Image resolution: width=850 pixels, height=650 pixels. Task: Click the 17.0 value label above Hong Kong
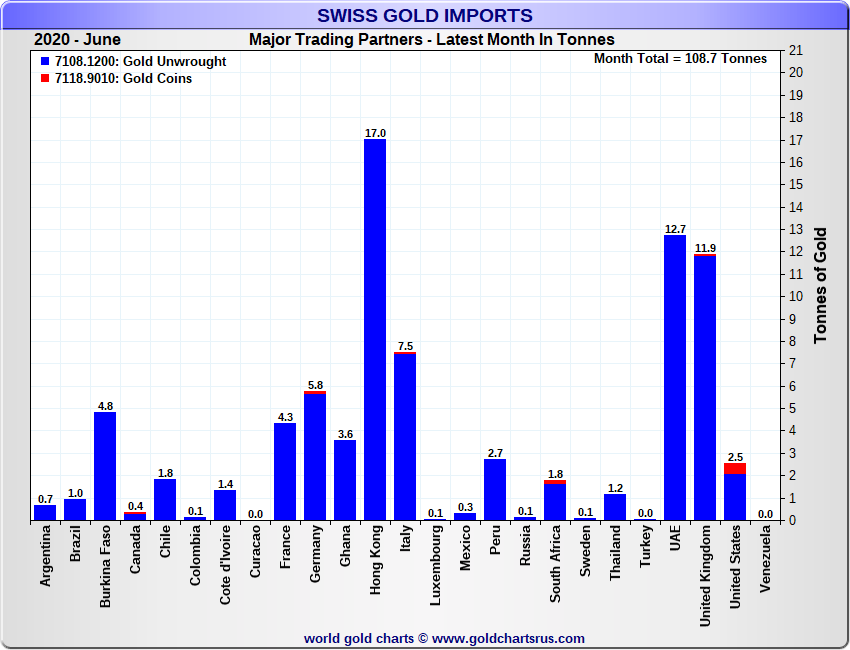click(375, 133)
